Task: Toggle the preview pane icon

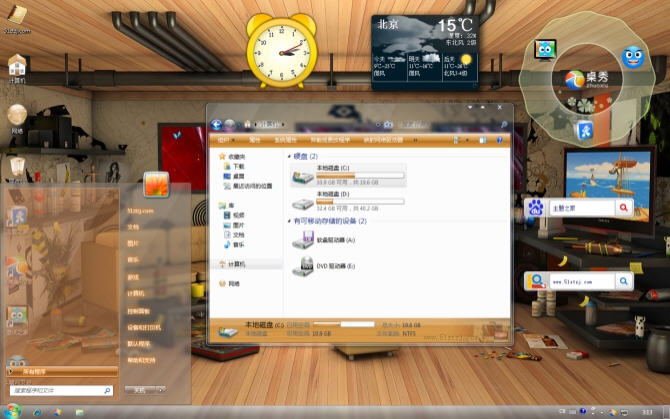Action: (483, 140)
